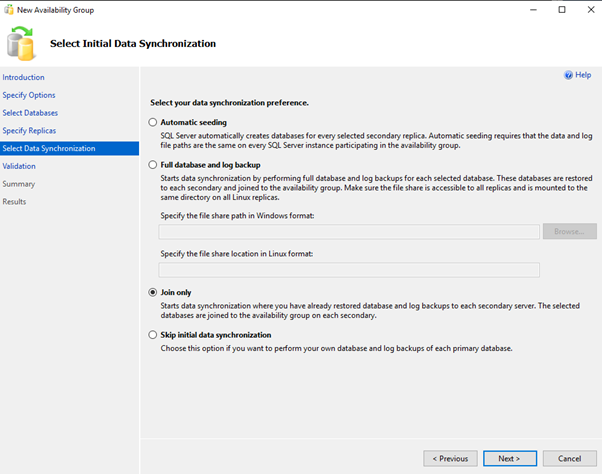602x474 pixels.
Task: Open the Specify Replicas step
Action: 29,131
